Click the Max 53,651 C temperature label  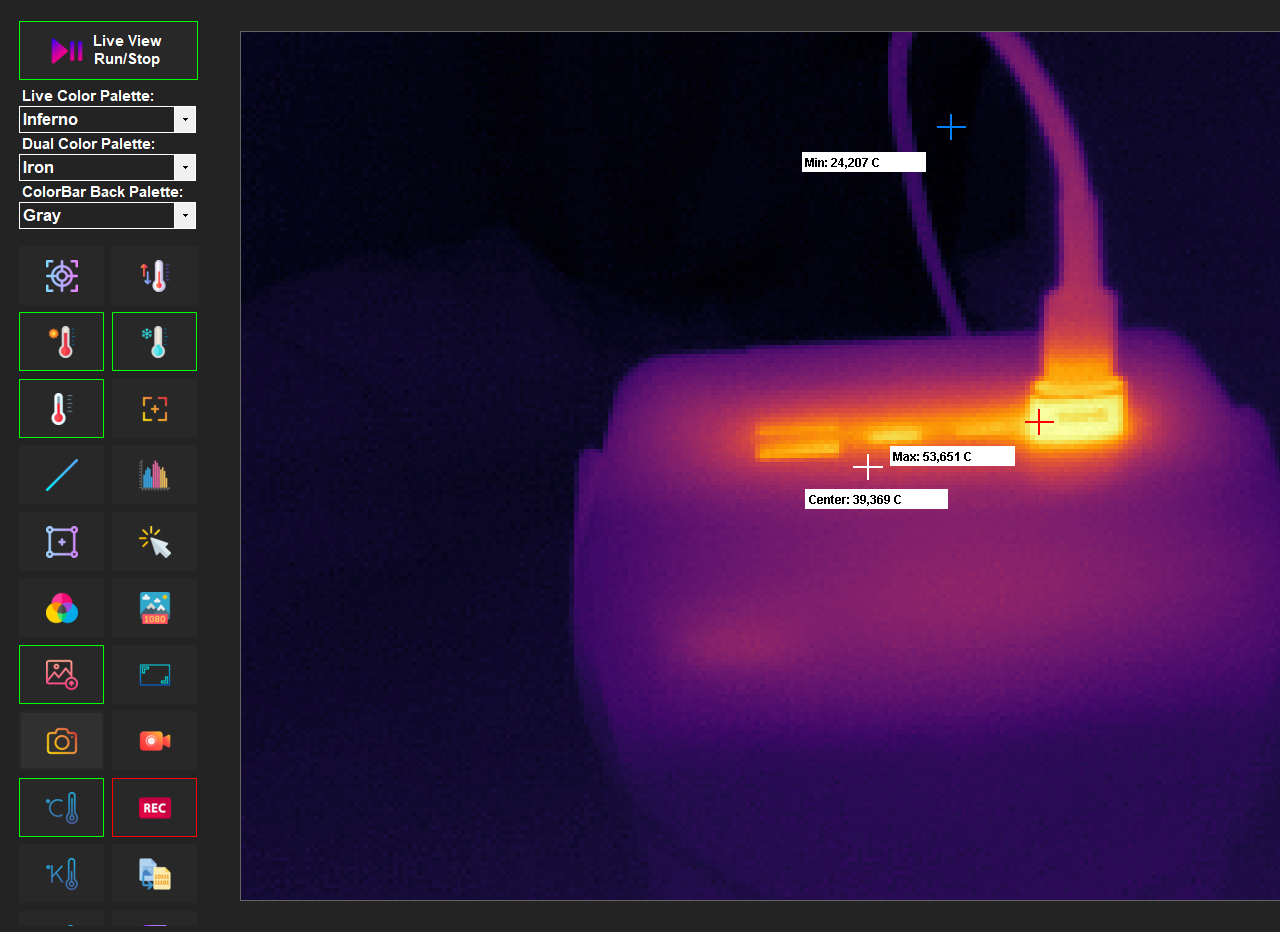tap(952, 456)
